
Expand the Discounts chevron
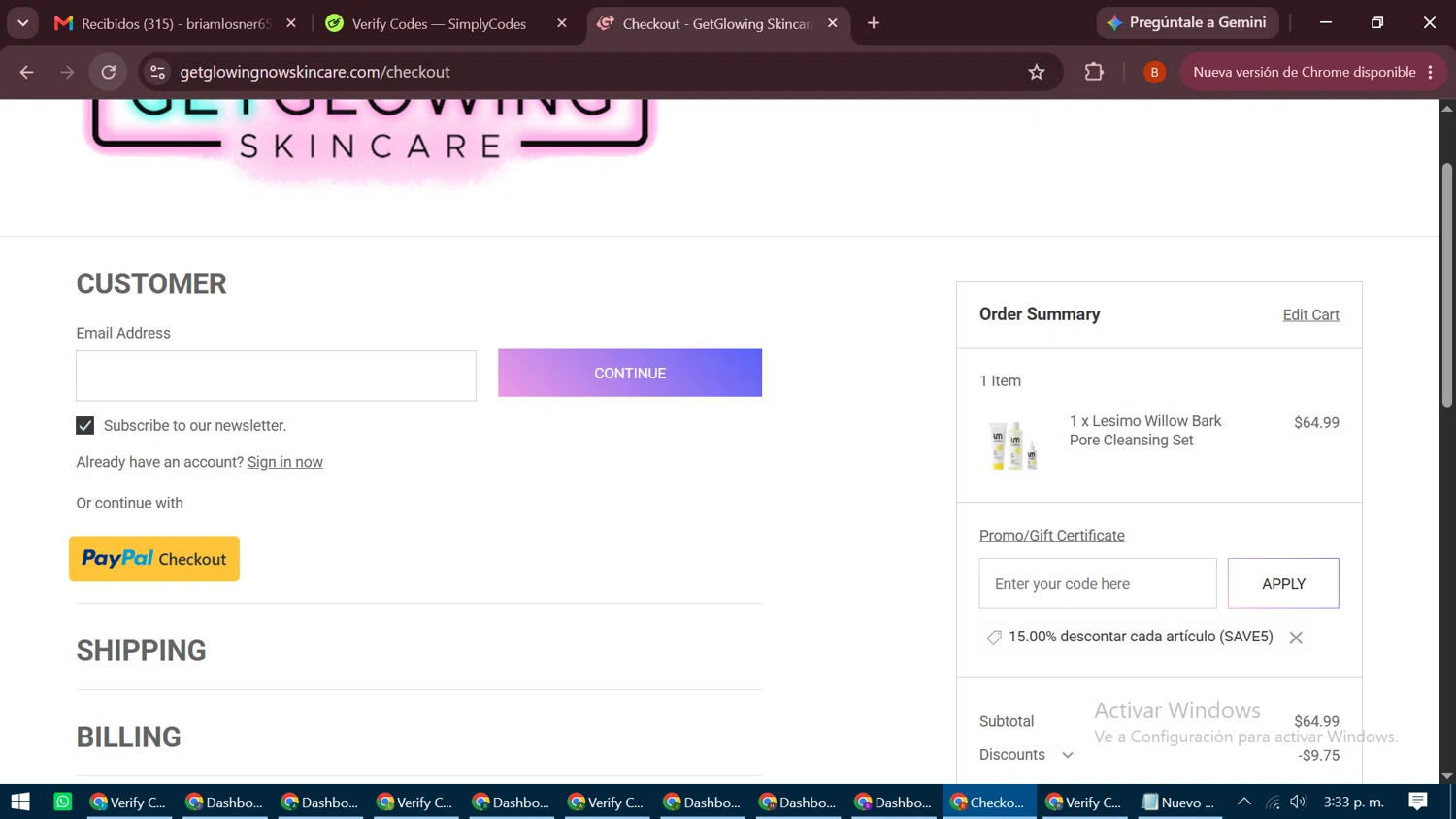tap(1068, 755)
